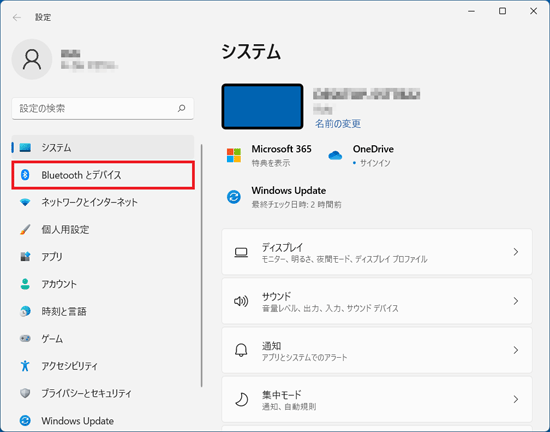Open アプリ in the sidebar
550x432 pixels.
coord(103,257)
